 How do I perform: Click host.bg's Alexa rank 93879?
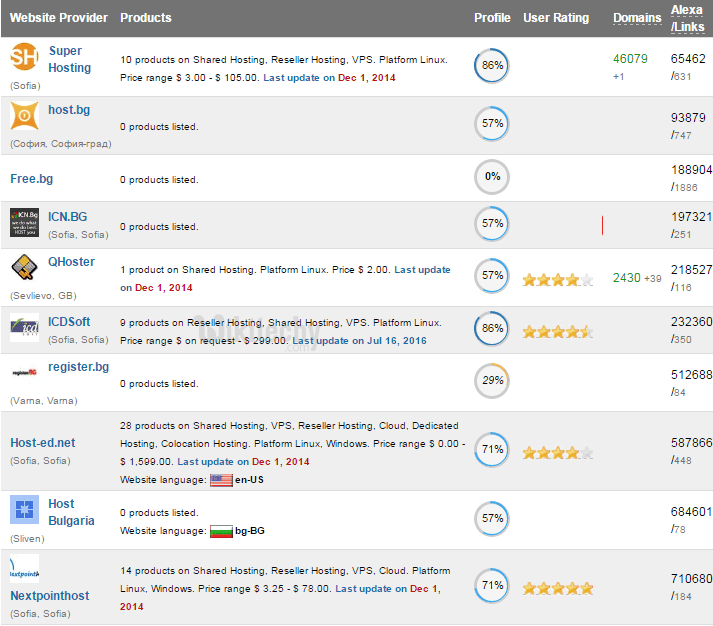(x=688, y=118)
